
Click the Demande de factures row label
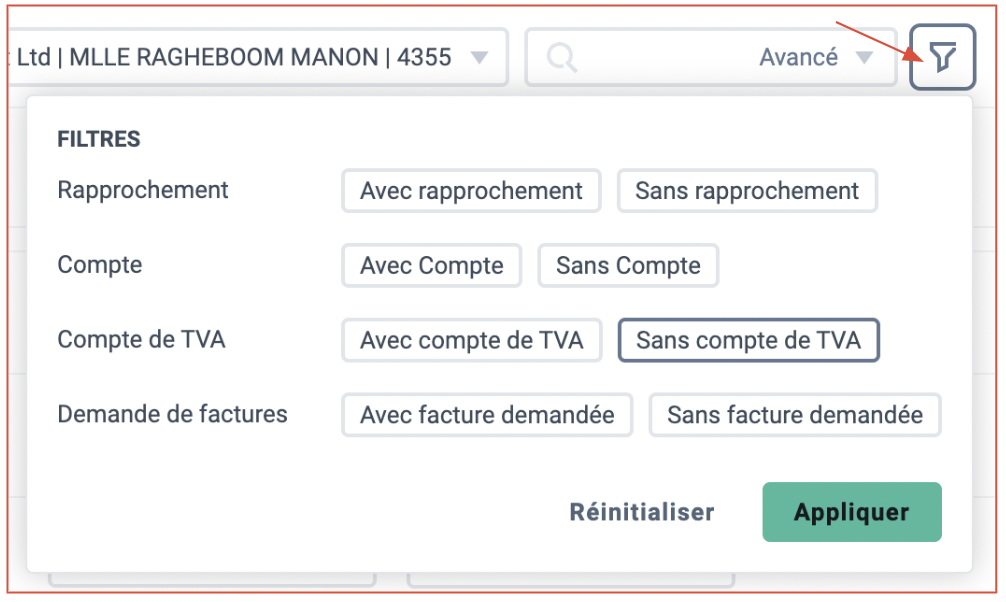pos(172,414)
